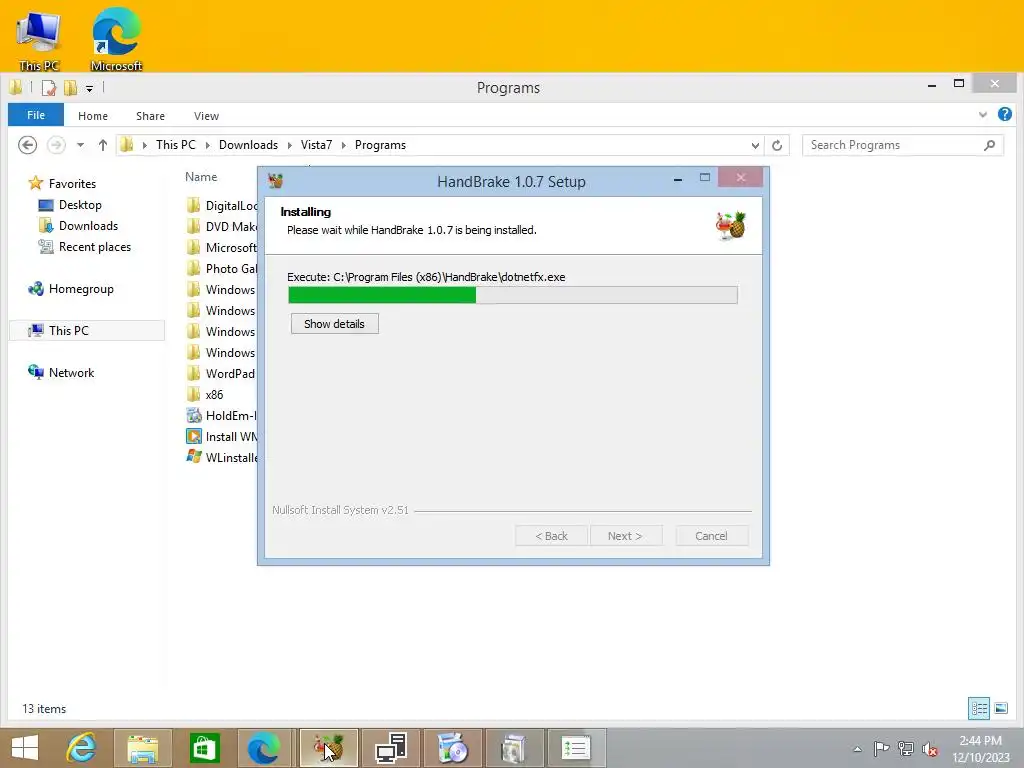Screen dimensions: 1024x768
Task: Select the WordPad folder
Action: point(221,374)
